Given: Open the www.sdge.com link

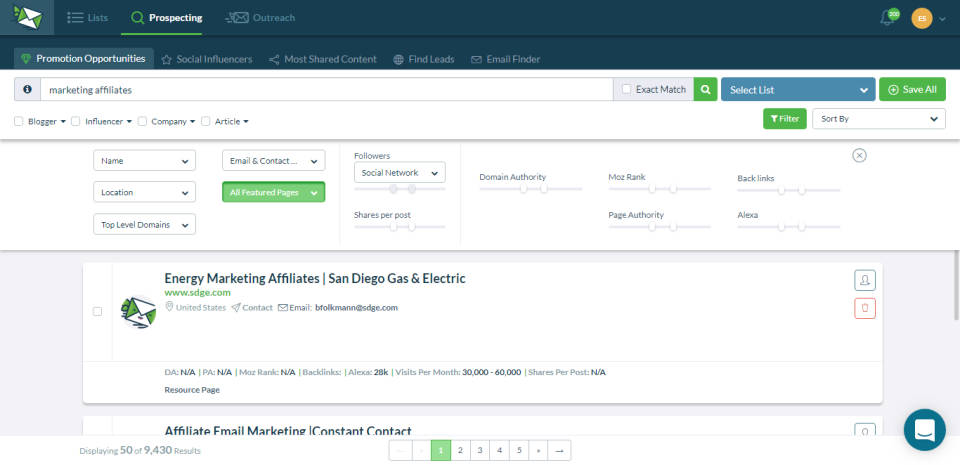Looking at the screenshot, I should 197,293.
